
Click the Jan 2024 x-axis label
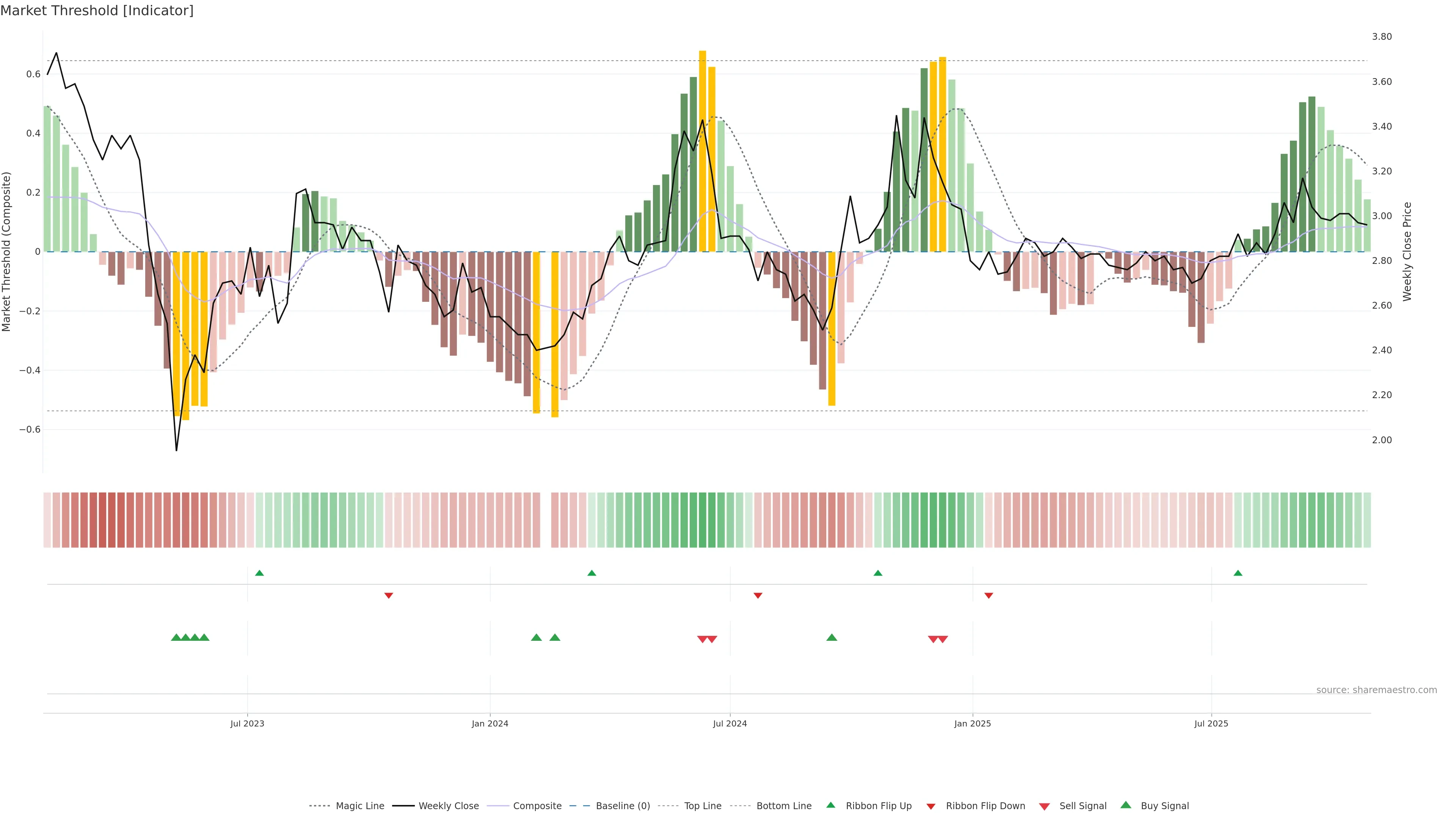[x=490, y=723]
